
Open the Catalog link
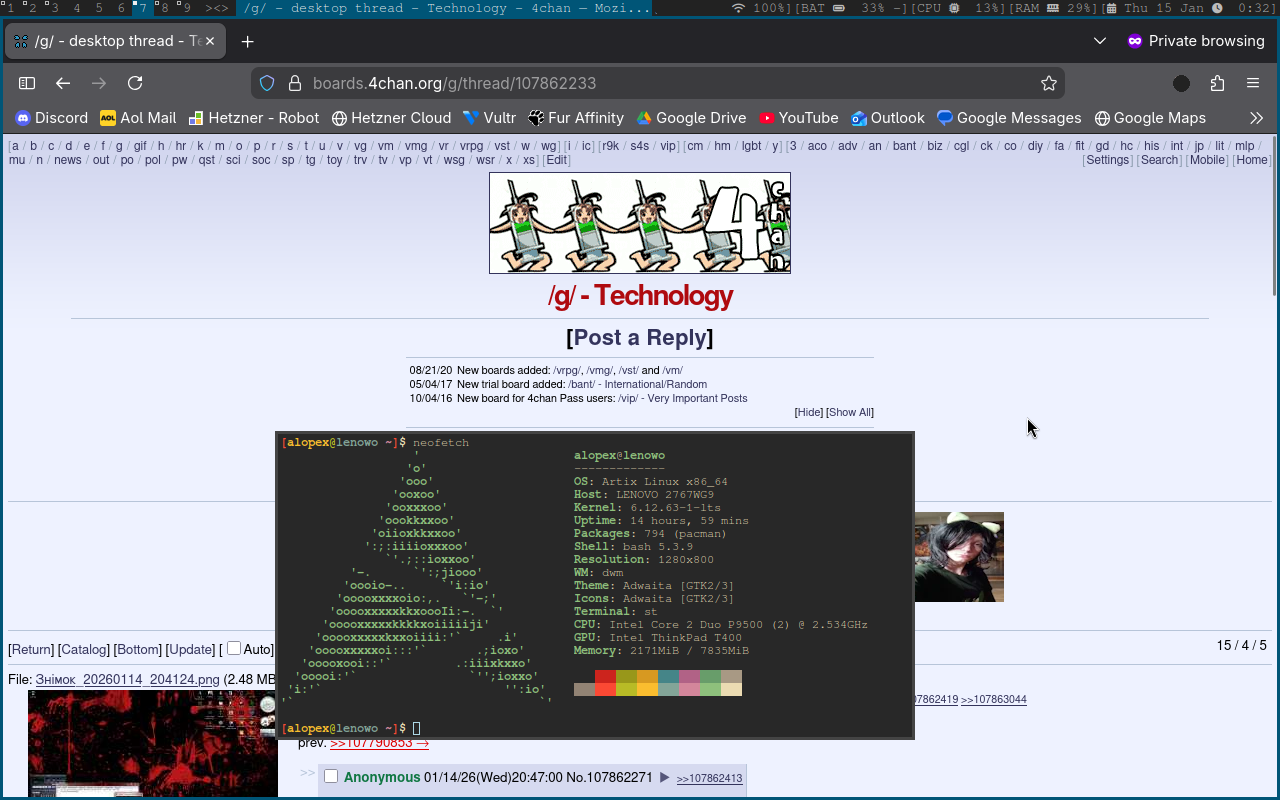tap(83, 650)
